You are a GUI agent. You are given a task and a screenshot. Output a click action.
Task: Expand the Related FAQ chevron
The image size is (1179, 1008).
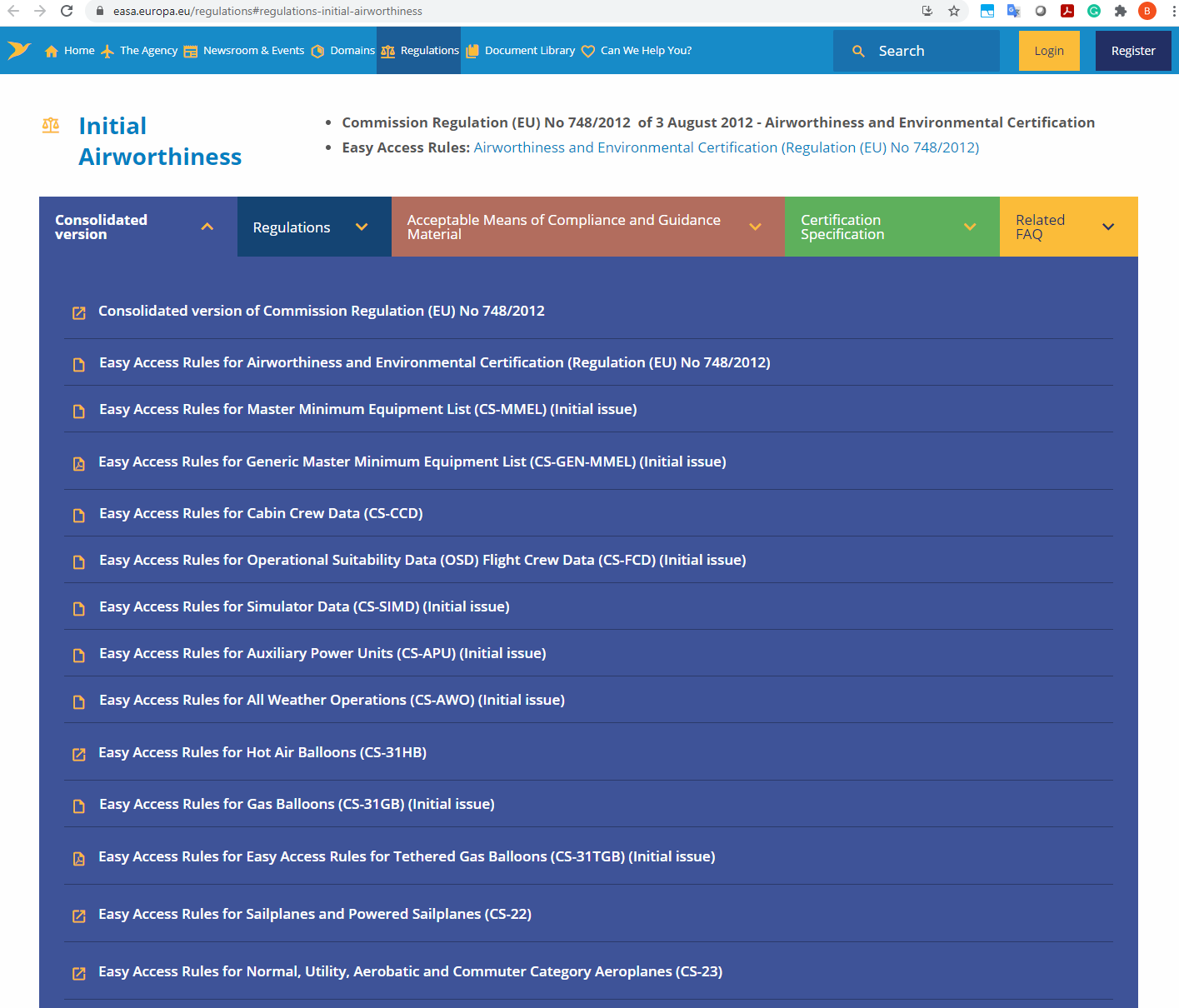tap(1108, 227)
